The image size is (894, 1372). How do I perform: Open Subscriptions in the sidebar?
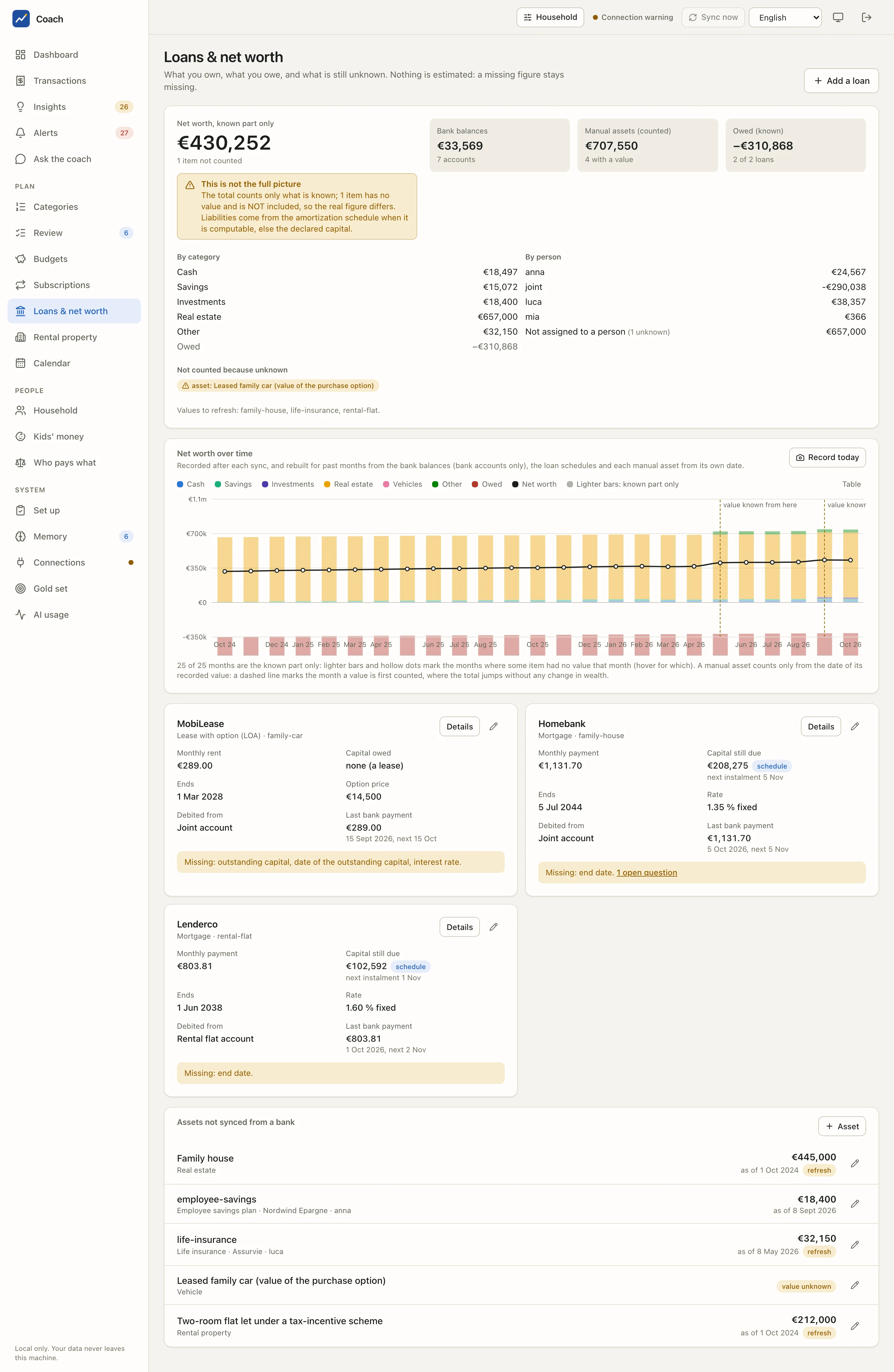click(74, 285)
